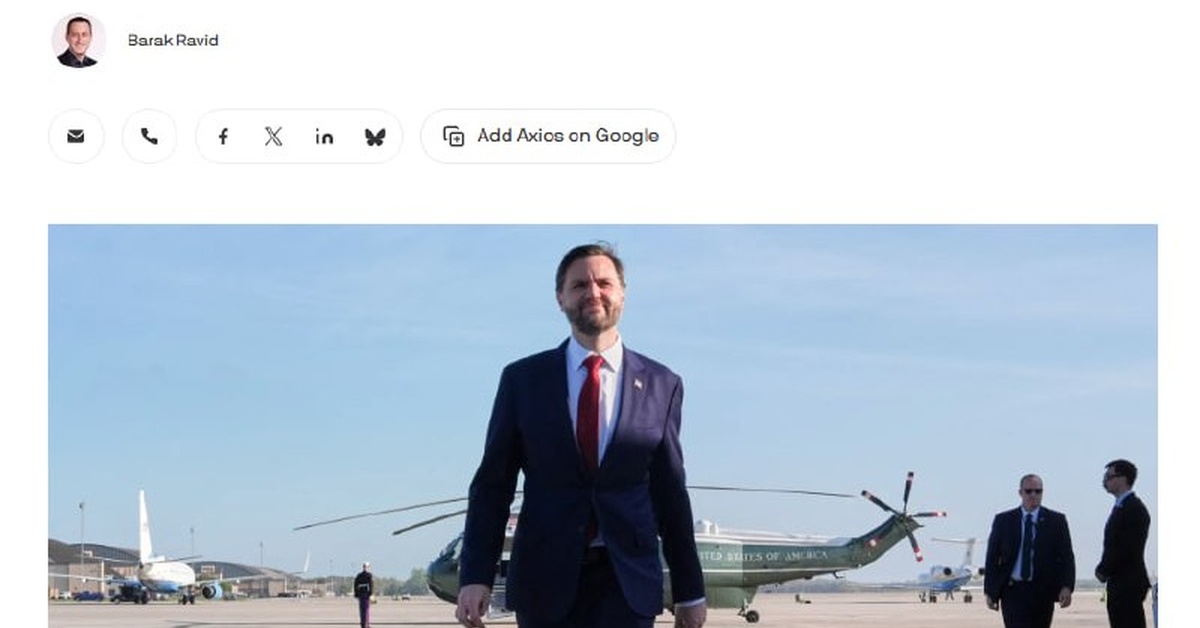Open the article's hero photograph
The width and height of the screenshot is (1200, 628).
point(603,426)
